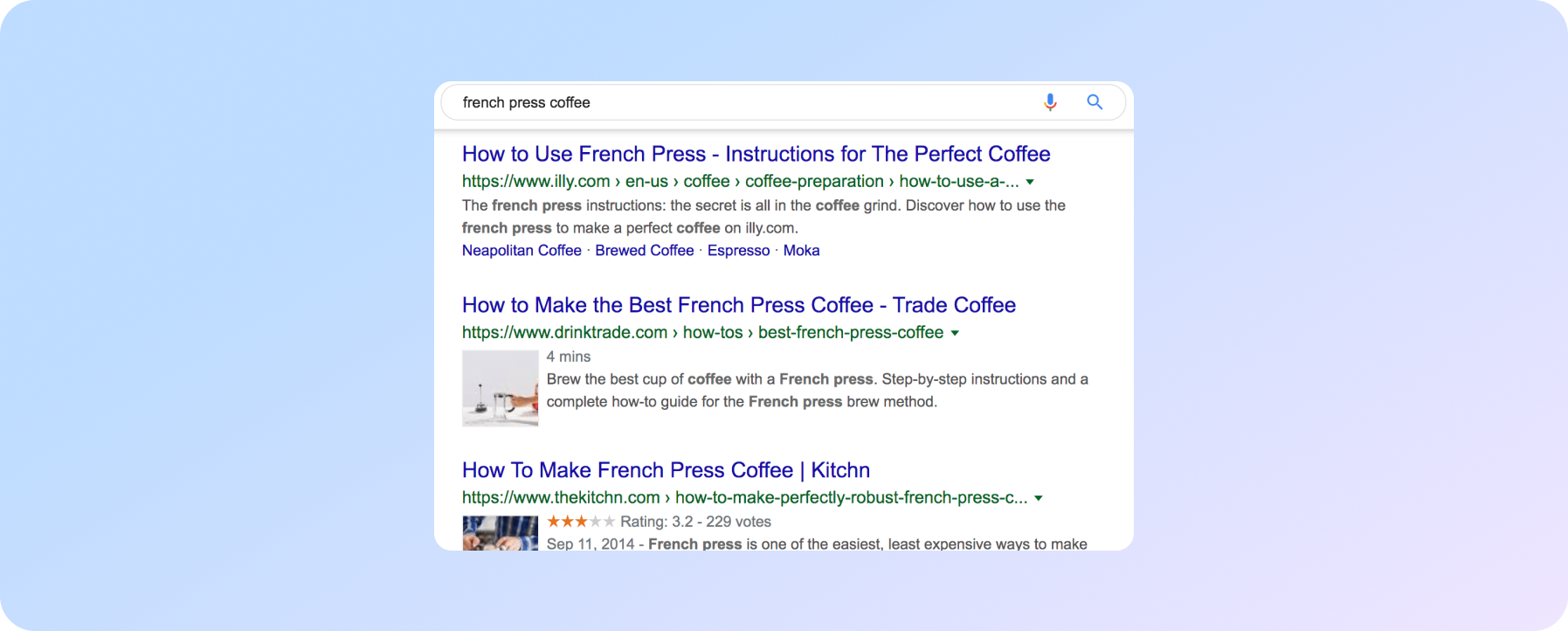
Task: Click the search field containing french press coffee
Action: tap(783, 102)
